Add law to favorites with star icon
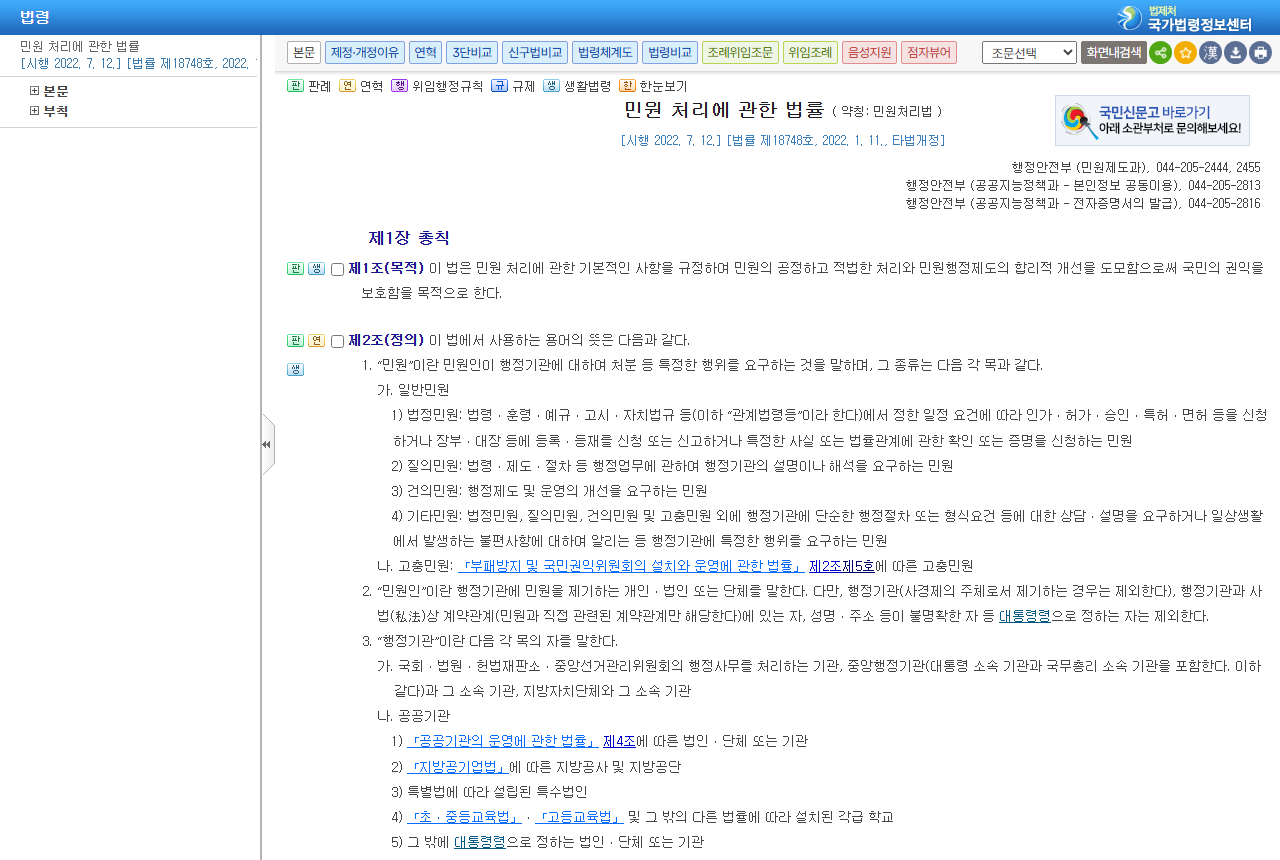 click(1185, 53)
